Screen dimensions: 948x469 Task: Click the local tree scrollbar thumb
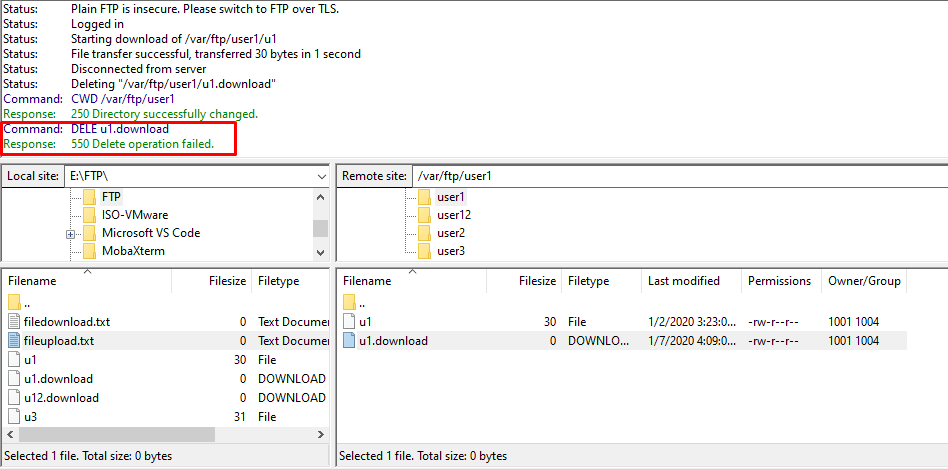click(x=320, y=228)
